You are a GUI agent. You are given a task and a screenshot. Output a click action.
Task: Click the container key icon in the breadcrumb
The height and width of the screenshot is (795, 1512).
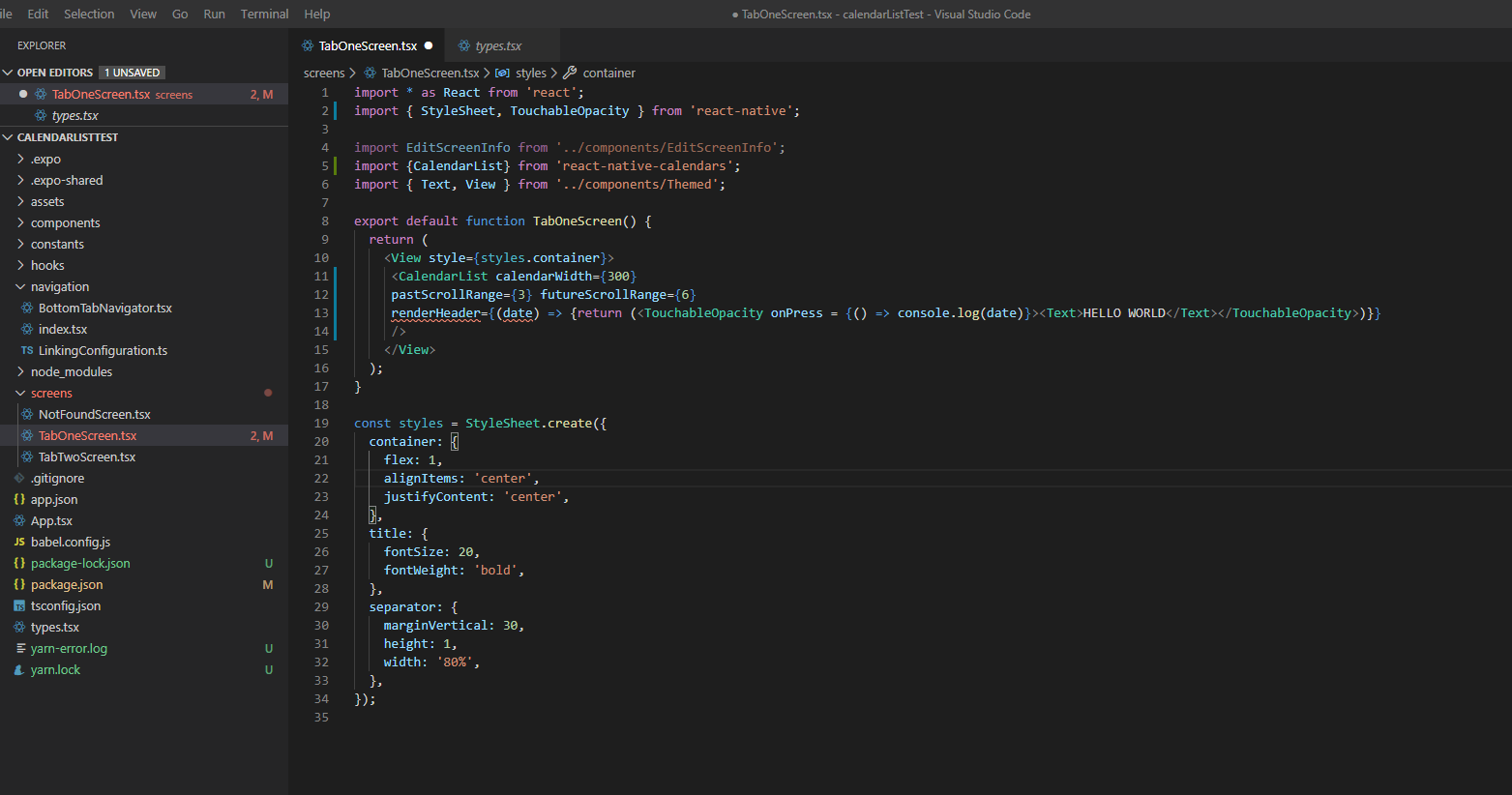tap(571, 73)
